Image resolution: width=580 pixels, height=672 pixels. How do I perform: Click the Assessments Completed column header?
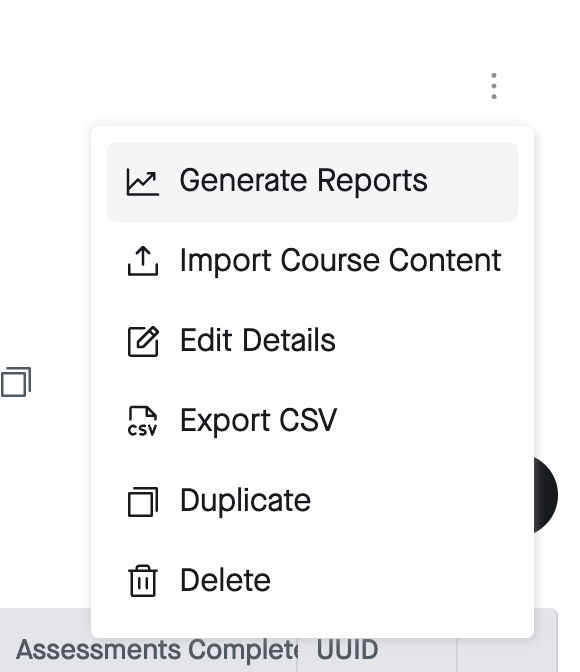point(148,650)
